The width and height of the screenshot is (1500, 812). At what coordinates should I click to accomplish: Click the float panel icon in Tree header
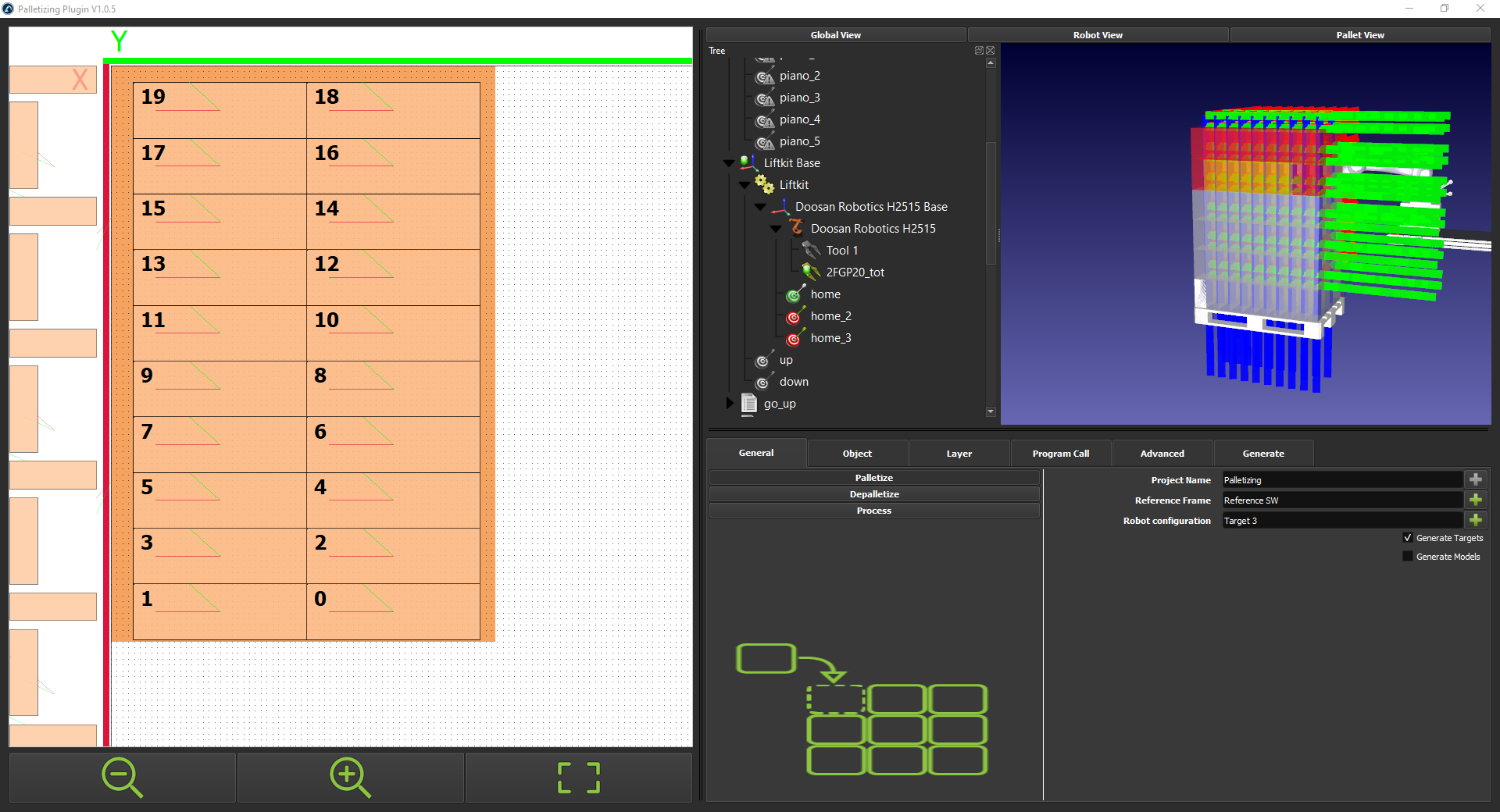pos(979,51)
